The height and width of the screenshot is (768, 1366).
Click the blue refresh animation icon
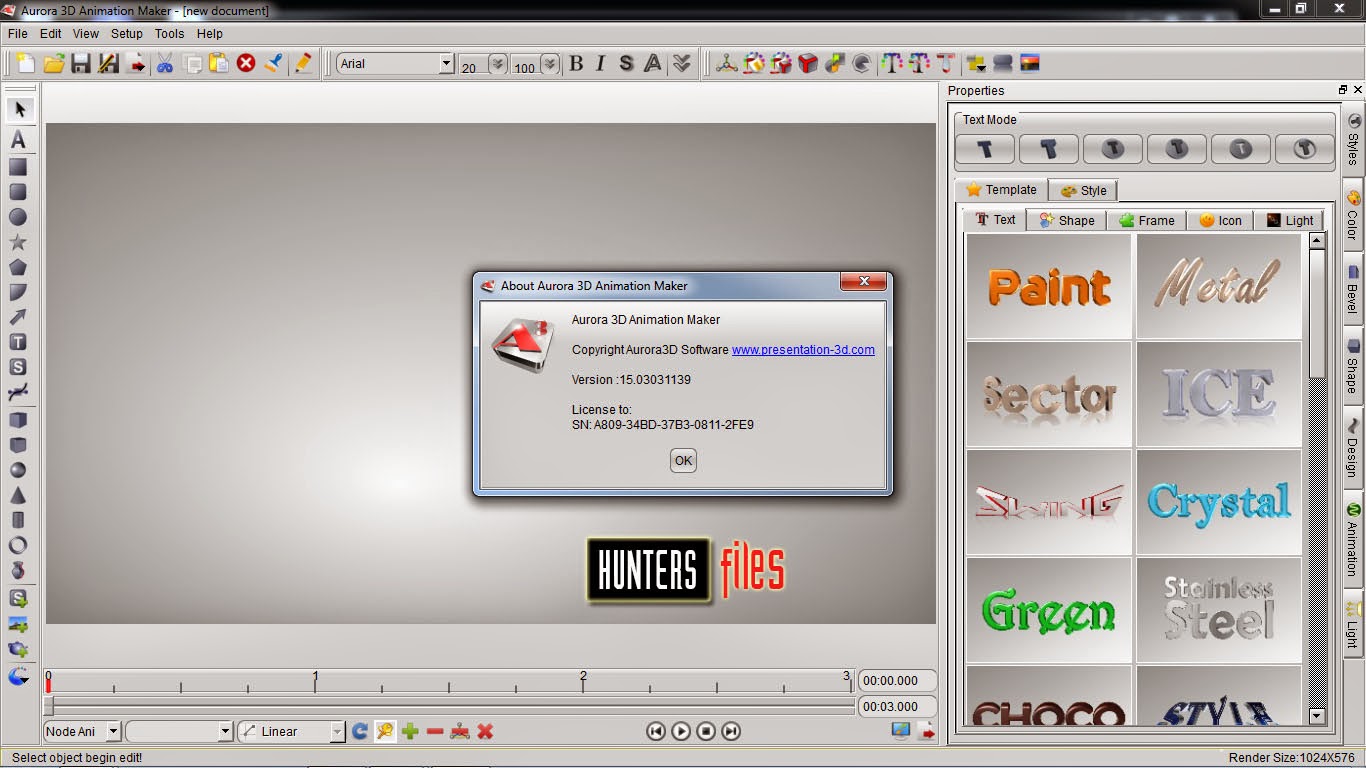360,731
